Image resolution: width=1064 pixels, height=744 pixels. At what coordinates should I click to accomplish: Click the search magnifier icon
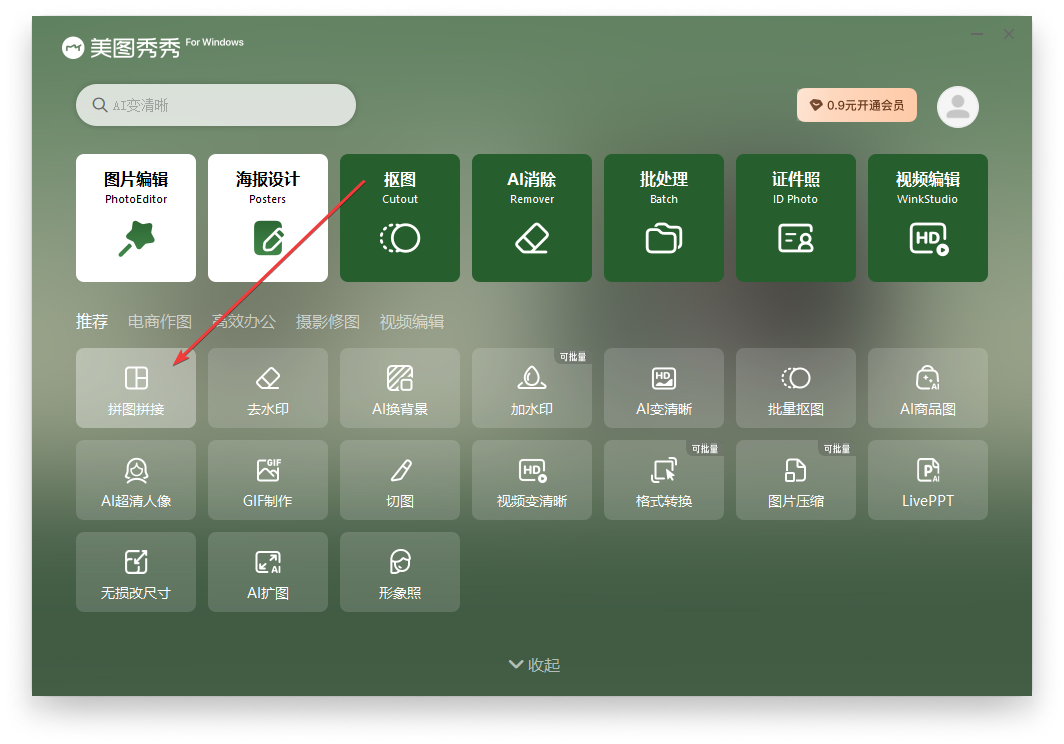click(100, 105)
